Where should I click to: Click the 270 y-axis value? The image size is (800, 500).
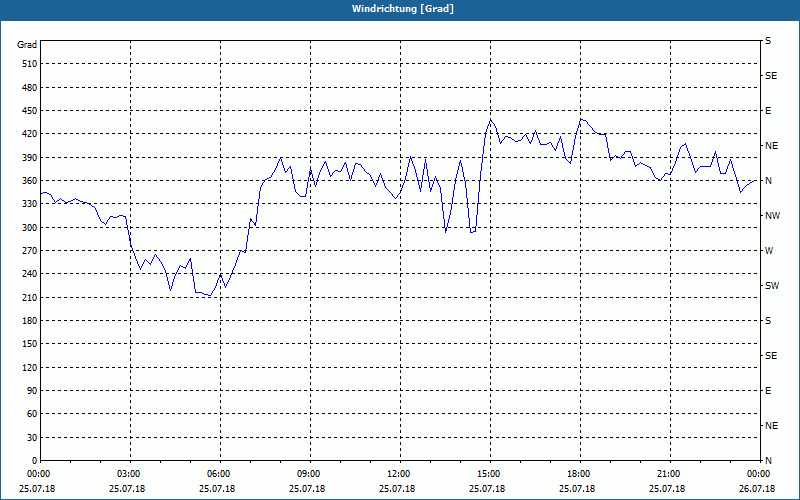click(30, 251)
